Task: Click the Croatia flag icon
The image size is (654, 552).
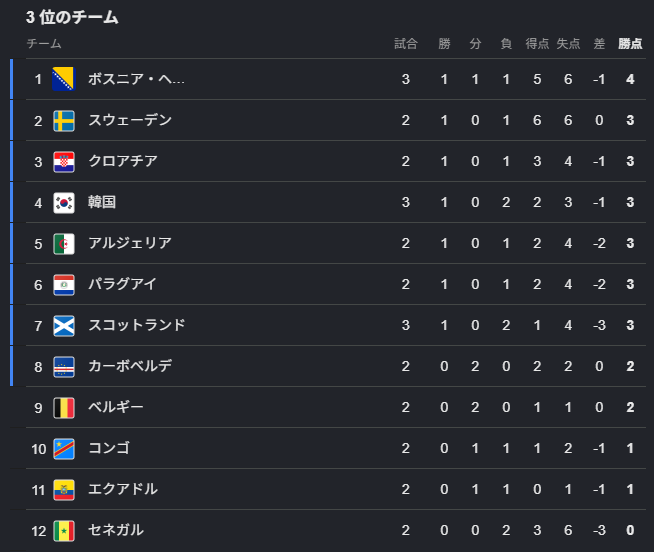Action: coord(64,161)
